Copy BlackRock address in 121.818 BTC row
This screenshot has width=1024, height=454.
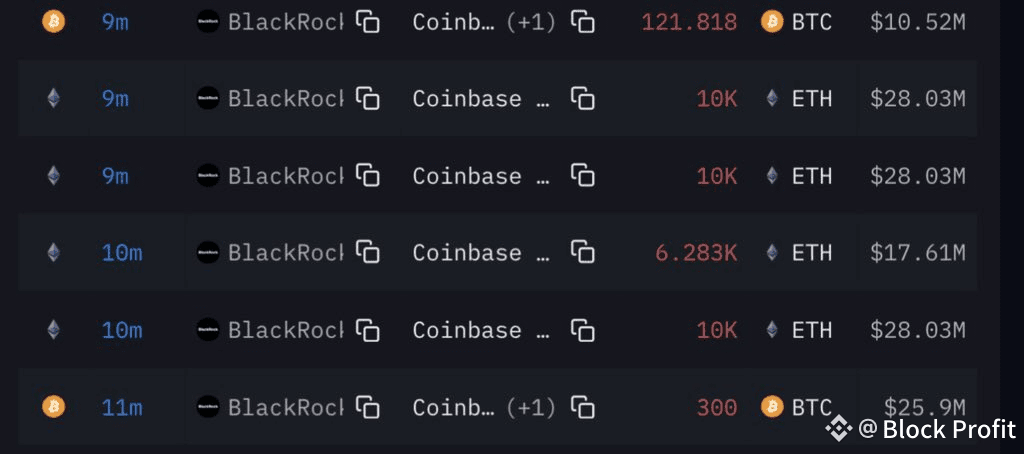368,22
